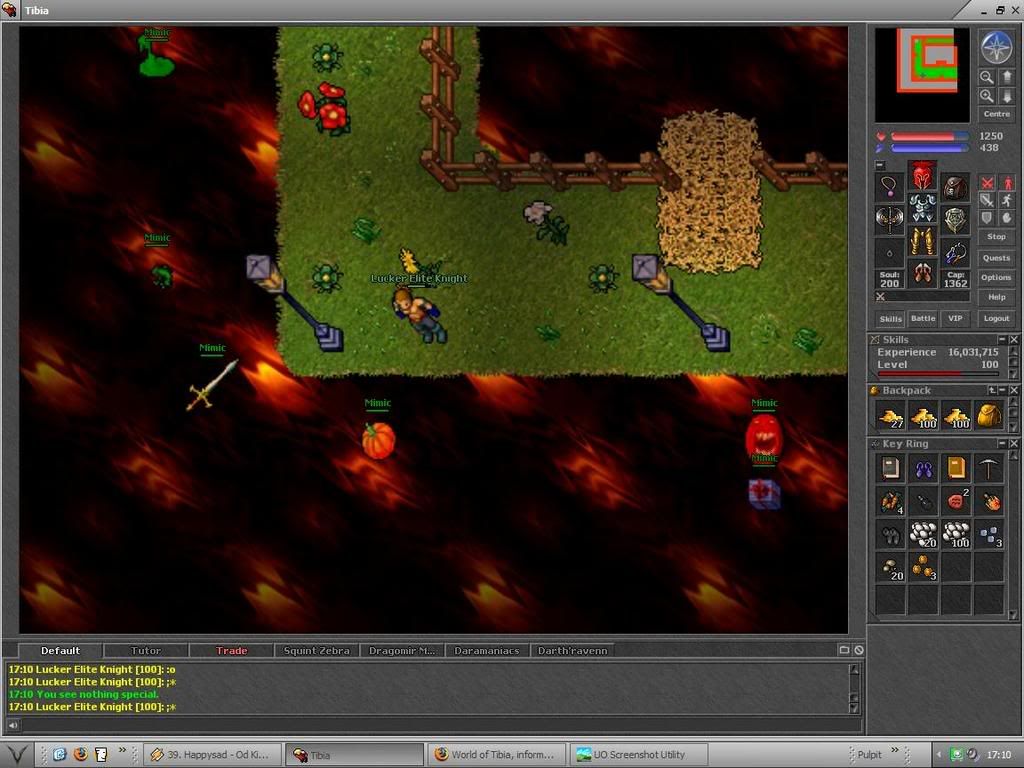
Task: Click the compass rose beside the minimap
Action: pyautogui.click(x=997, y=47)
